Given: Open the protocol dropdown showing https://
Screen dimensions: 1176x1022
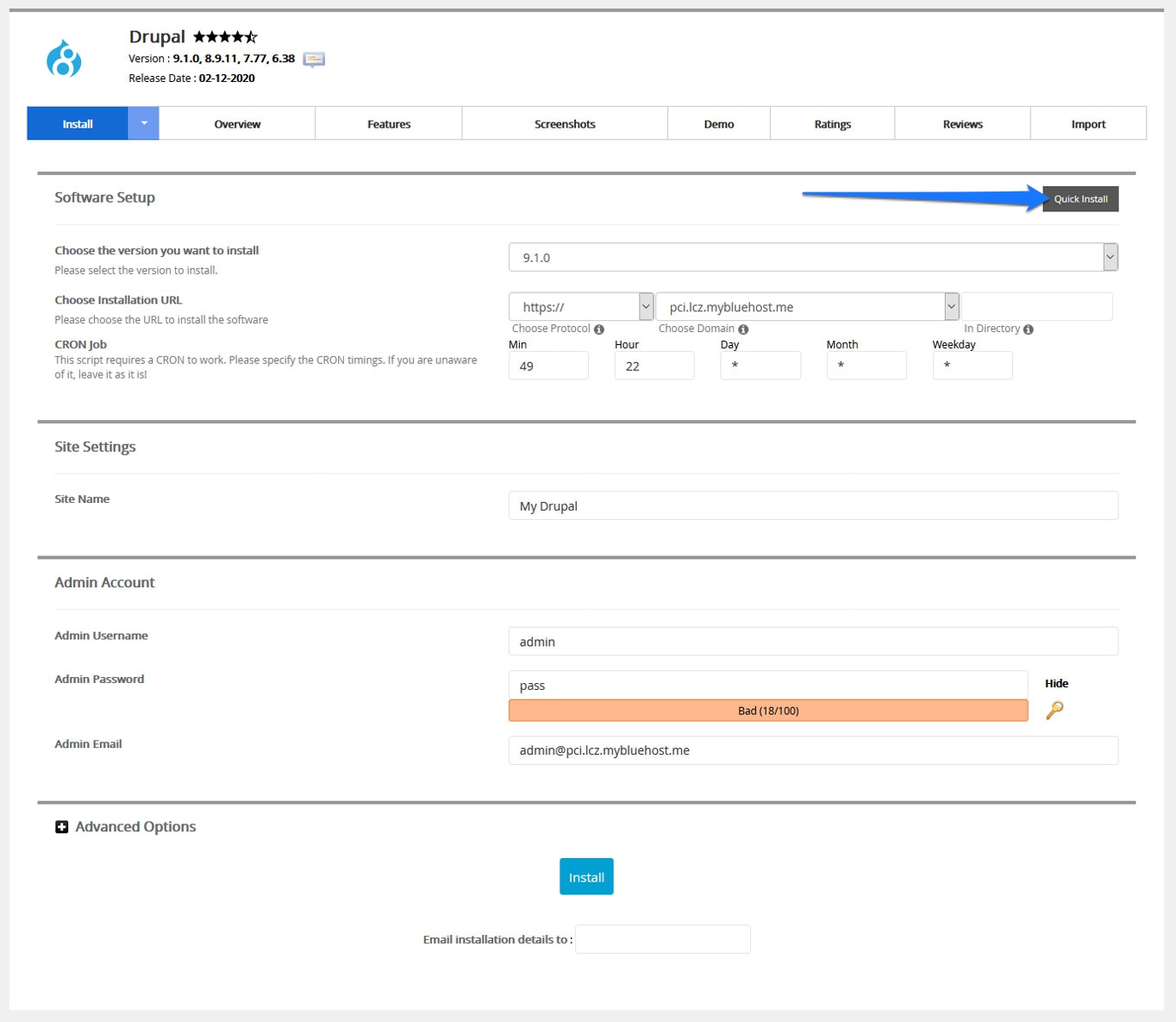Looking at the screenshot, I should [x=581, y=306].
